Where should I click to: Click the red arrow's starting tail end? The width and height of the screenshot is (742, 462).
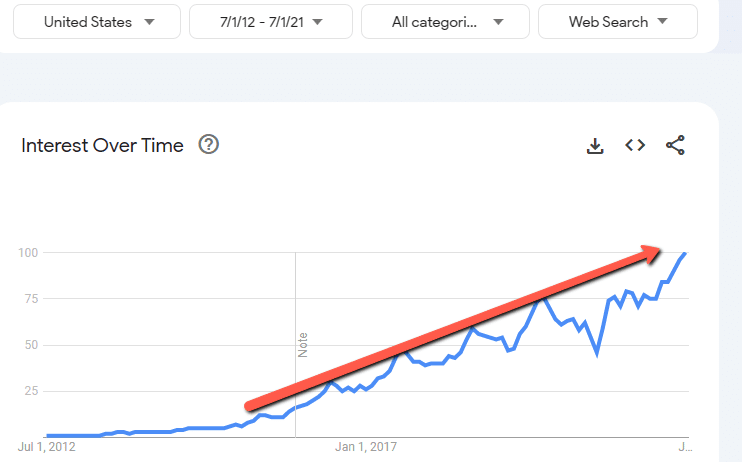click(249, 404)
